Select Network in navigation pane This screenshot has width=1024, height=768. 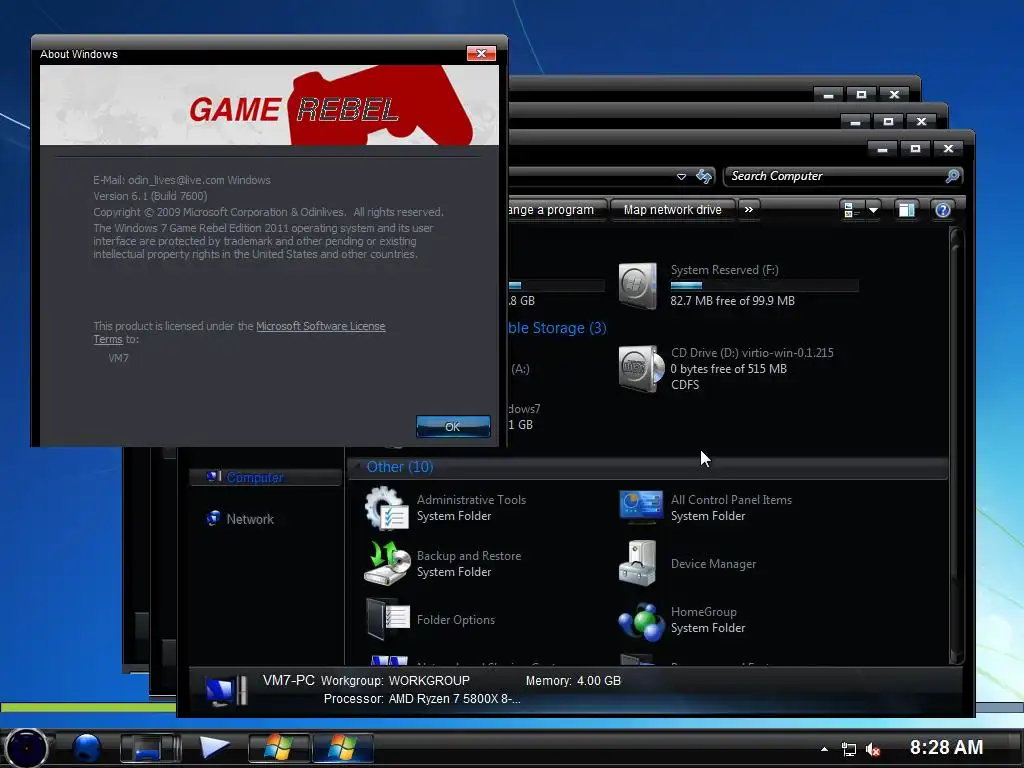point(250,519)
